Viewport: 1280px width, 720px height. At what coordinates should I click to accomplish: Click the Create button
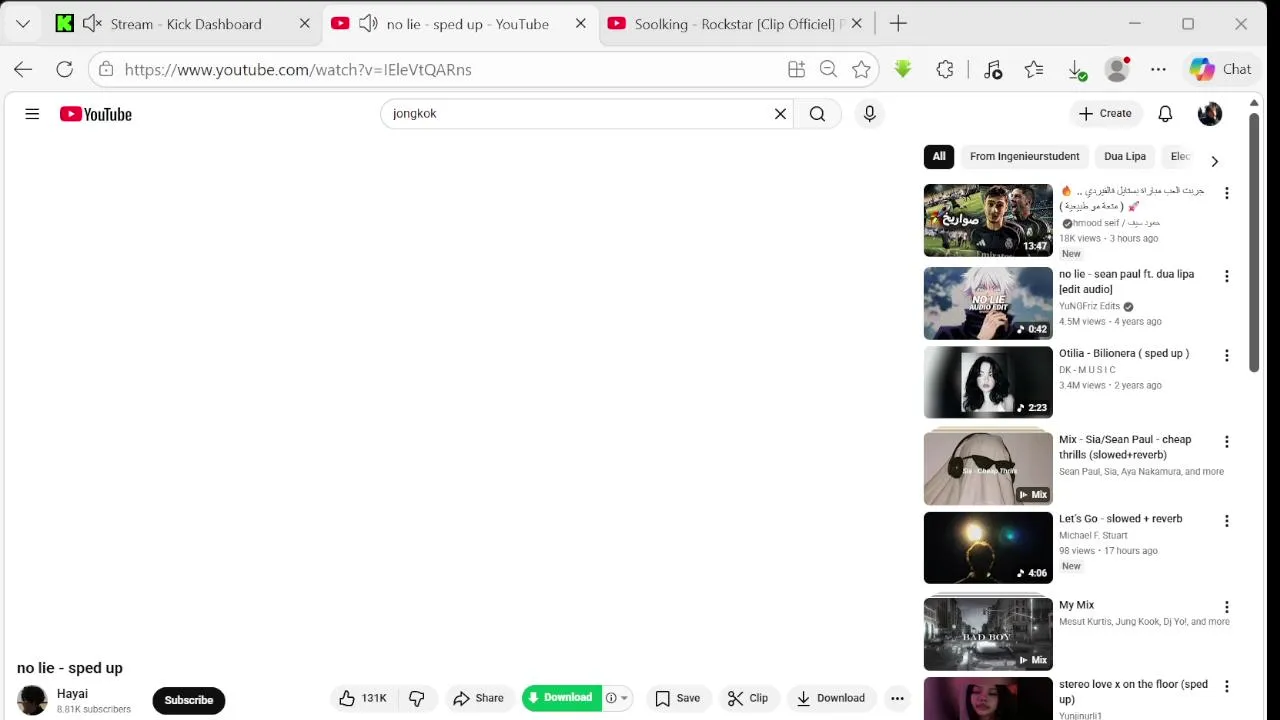click(x=1105, y=114)
